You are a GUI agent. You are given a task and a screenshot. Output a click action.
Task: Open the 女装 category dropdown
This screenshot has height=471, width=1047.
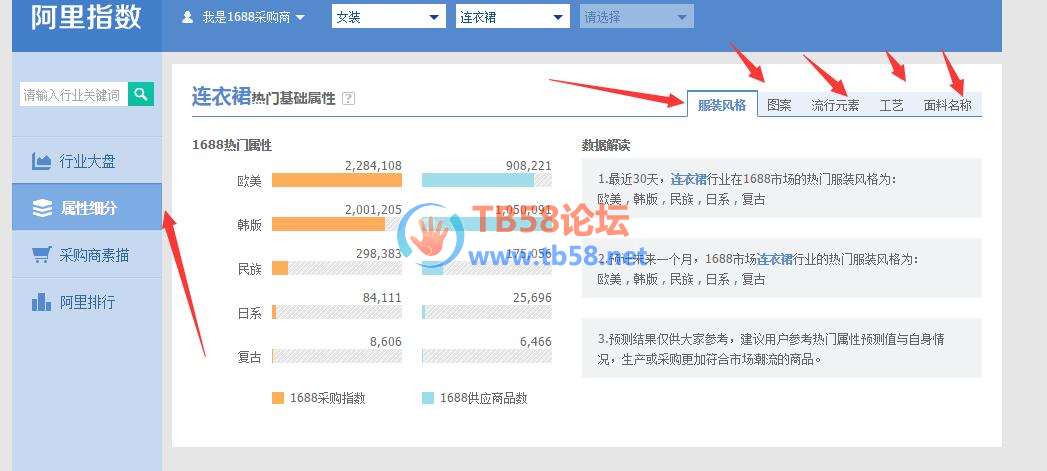[x=389, y=17]
